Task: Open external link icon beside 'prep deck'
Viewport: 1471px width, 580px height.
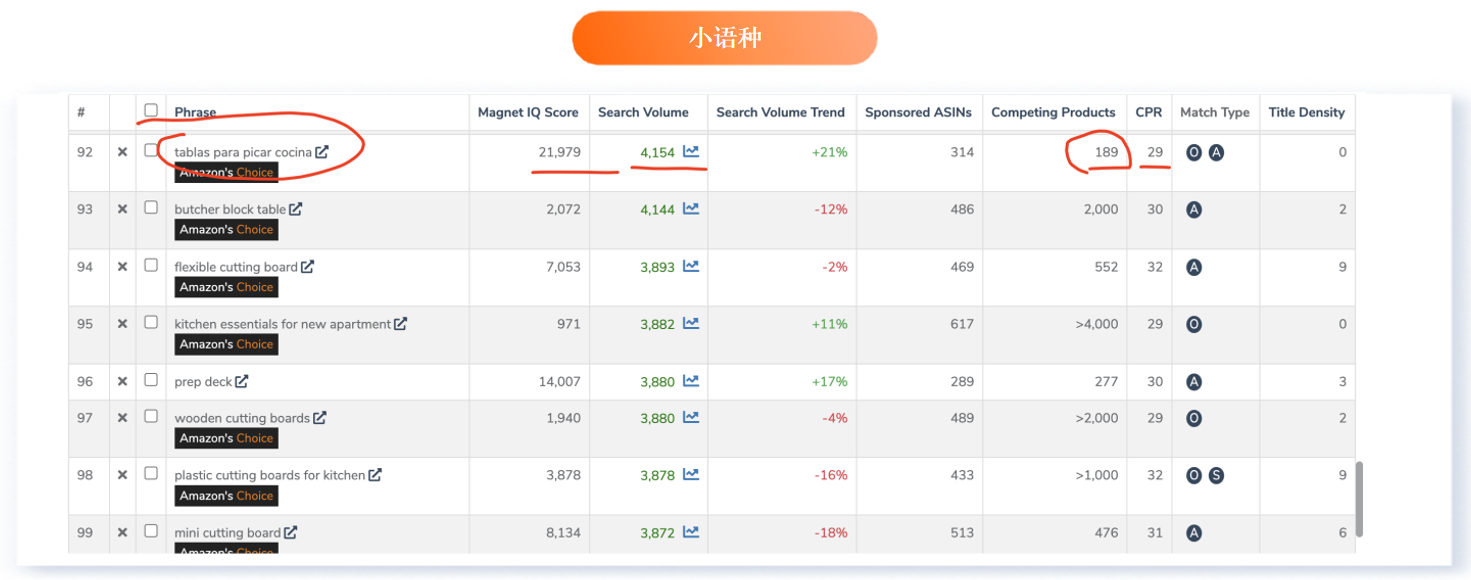Action: (x=242, y=382)
